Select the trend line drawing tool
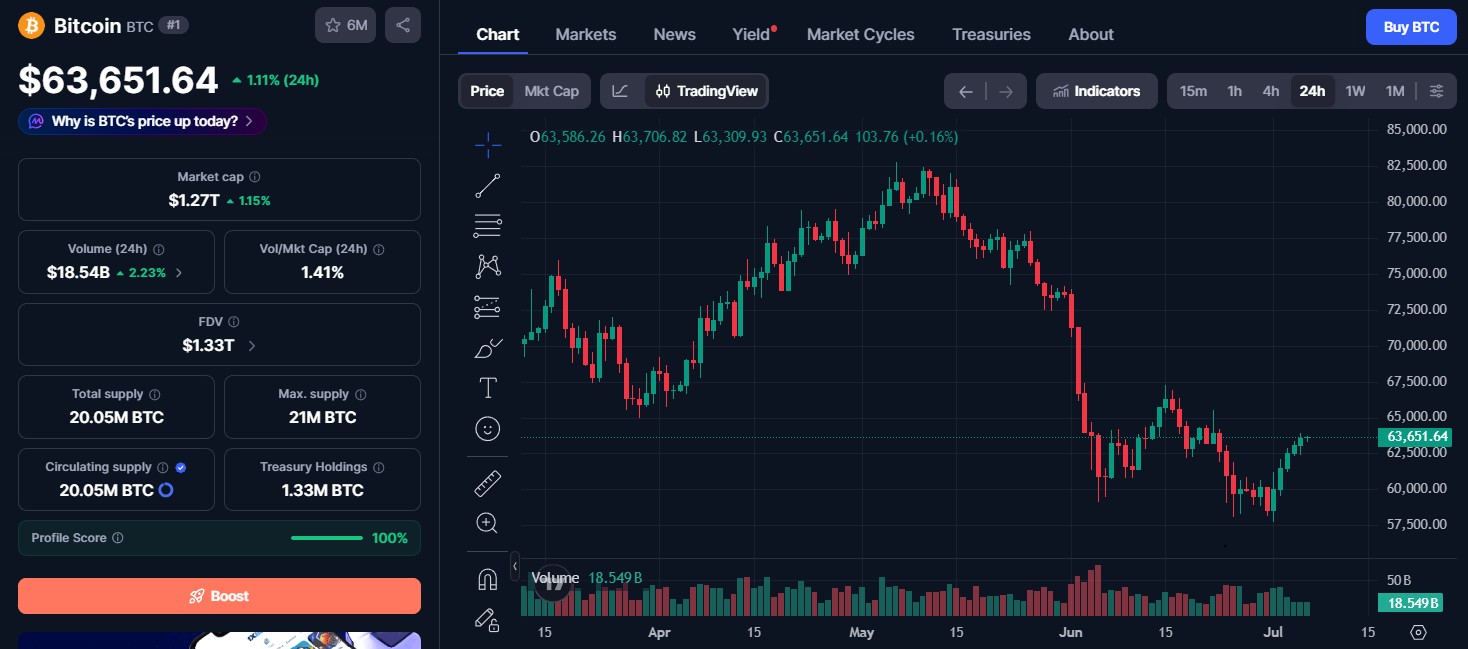The width and height of the screenshot is (1468, 649). 488,185
